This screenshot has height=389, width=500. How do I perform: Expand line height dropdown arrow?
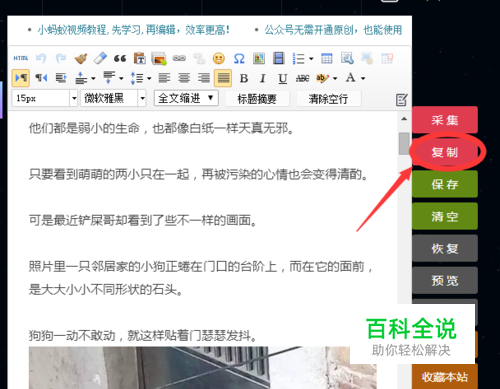pyautogui.click(x=149, y=78)
